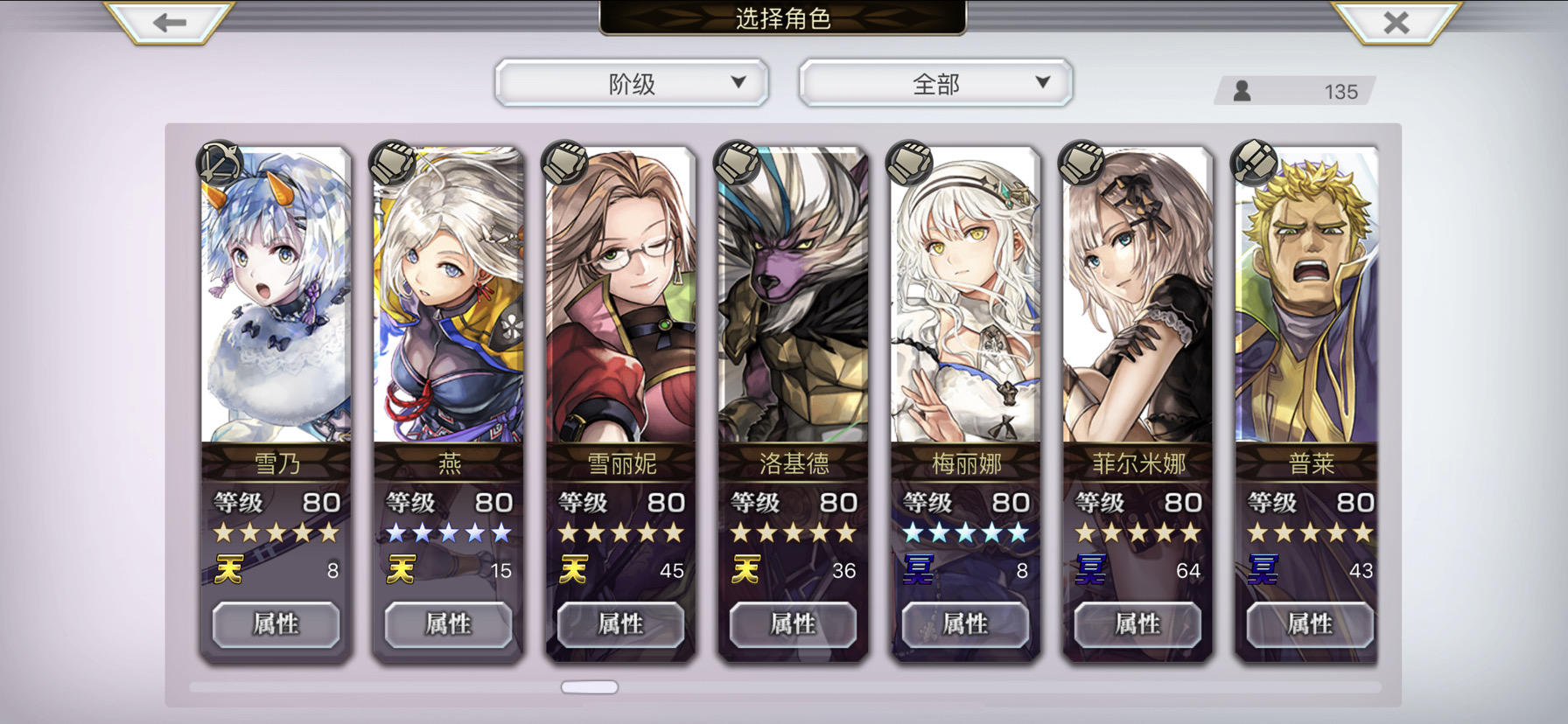Select the 雪丽妮 character portrait

click(620, 296)
